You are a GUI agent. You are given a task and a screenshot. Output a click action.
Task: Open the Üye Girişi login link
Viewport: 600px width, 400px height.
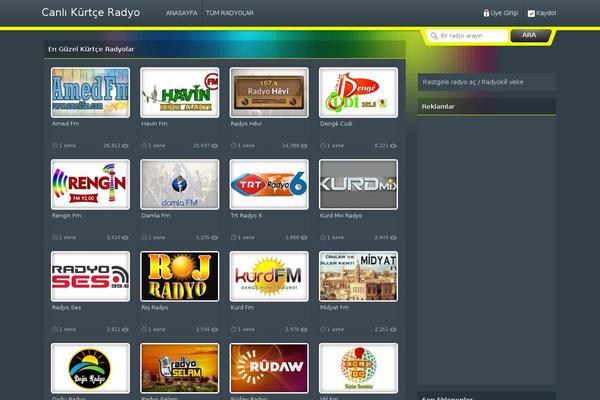coord(504,13)
